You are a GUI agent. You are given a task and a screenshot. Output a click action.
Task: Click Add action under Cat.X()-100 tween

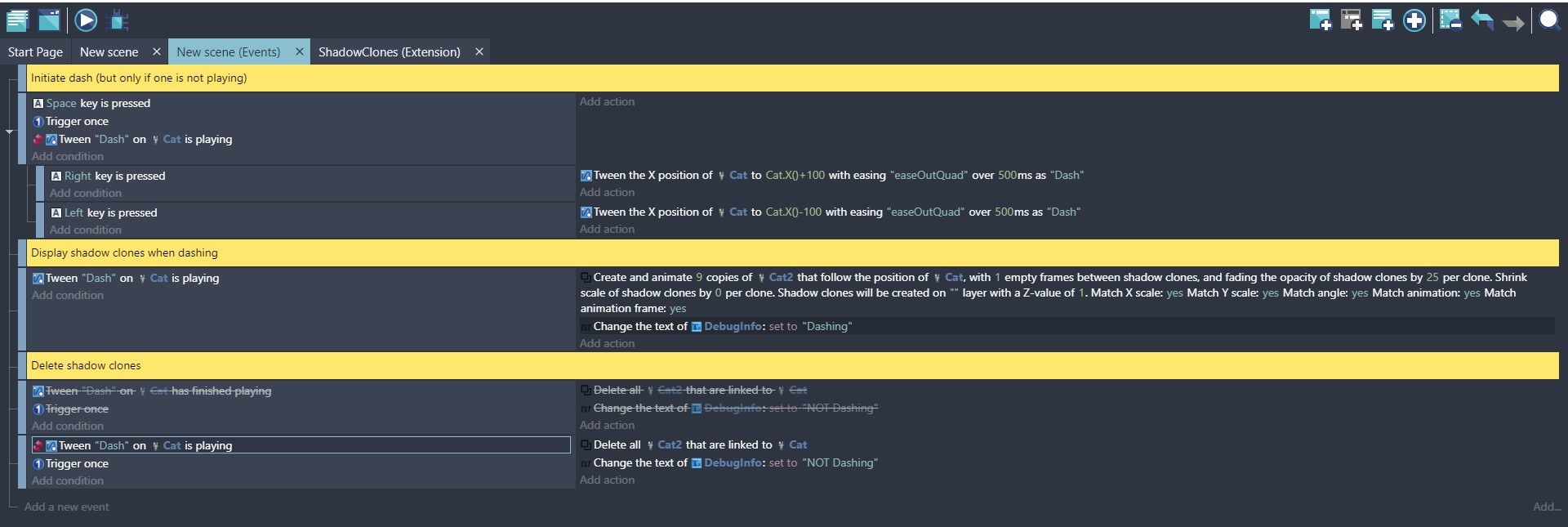click(607, 229)
